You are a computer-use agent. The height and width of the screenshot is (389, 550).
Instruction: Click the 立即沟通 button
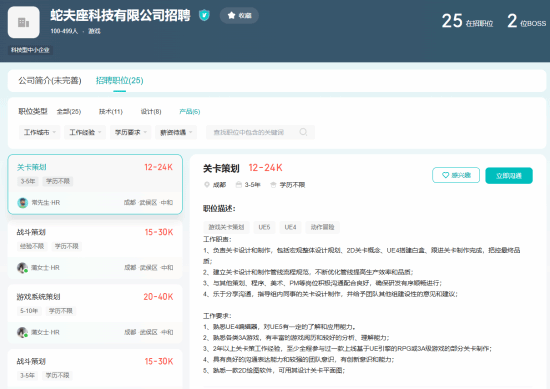509,176
